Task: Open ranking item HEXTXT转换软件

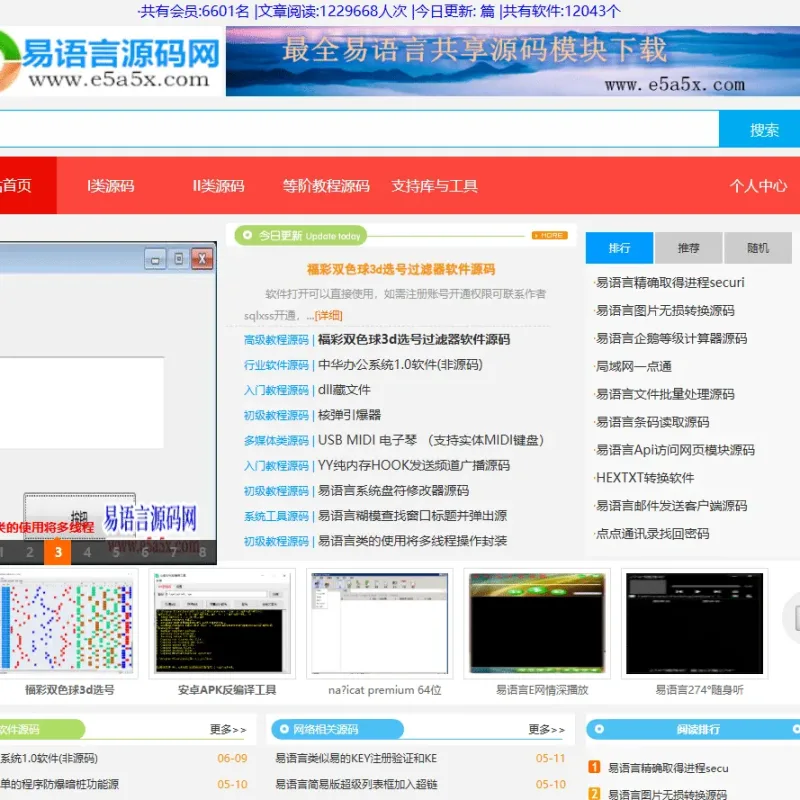Action: pos(645,478)
